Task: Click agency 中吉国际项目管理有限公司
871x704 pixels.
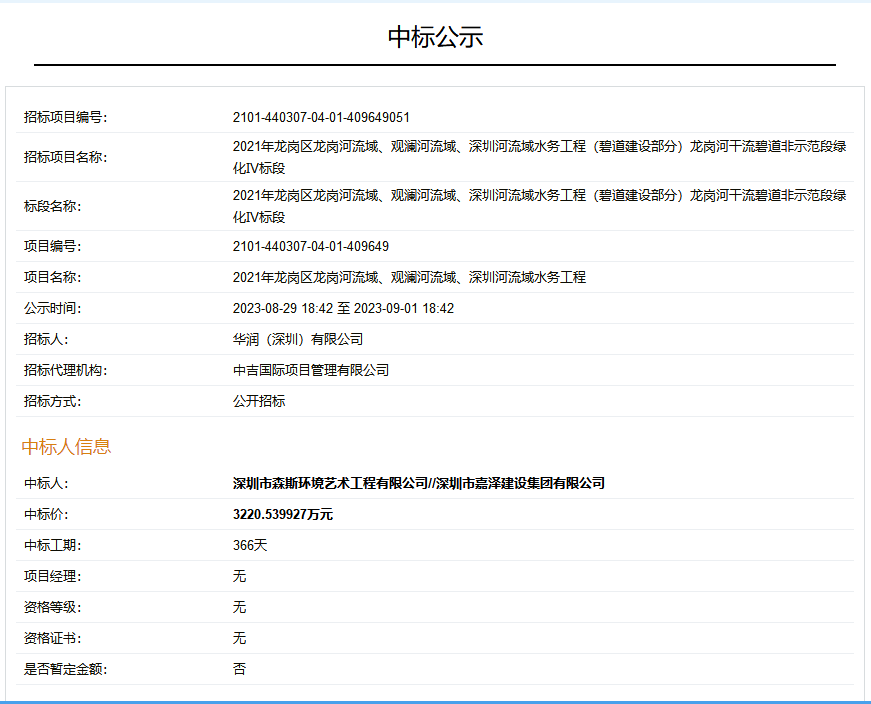Action: 311,370
